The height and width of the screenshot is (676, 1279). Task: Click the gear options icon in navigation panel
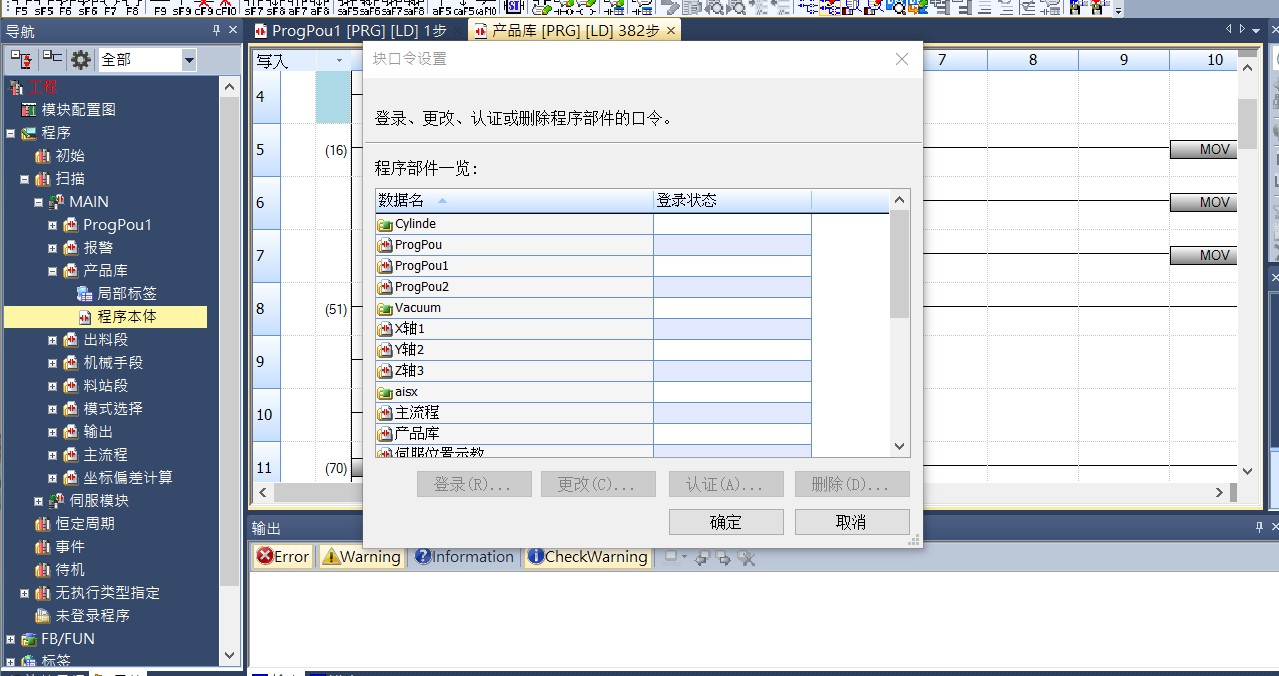pyautogui.click(x=80, y=60)
